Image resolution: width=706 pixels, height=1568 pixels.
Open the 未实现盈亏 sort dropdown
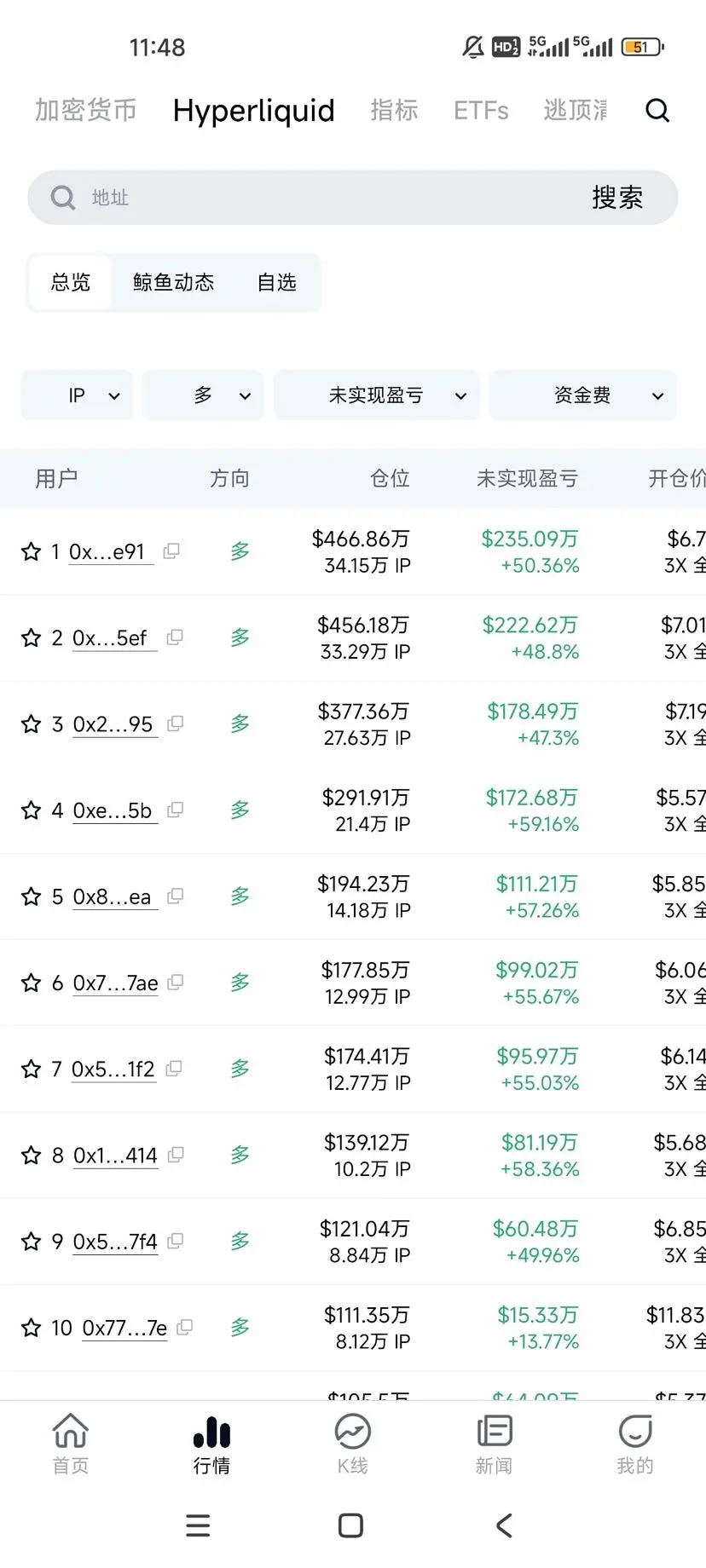[x=376, y=395]
